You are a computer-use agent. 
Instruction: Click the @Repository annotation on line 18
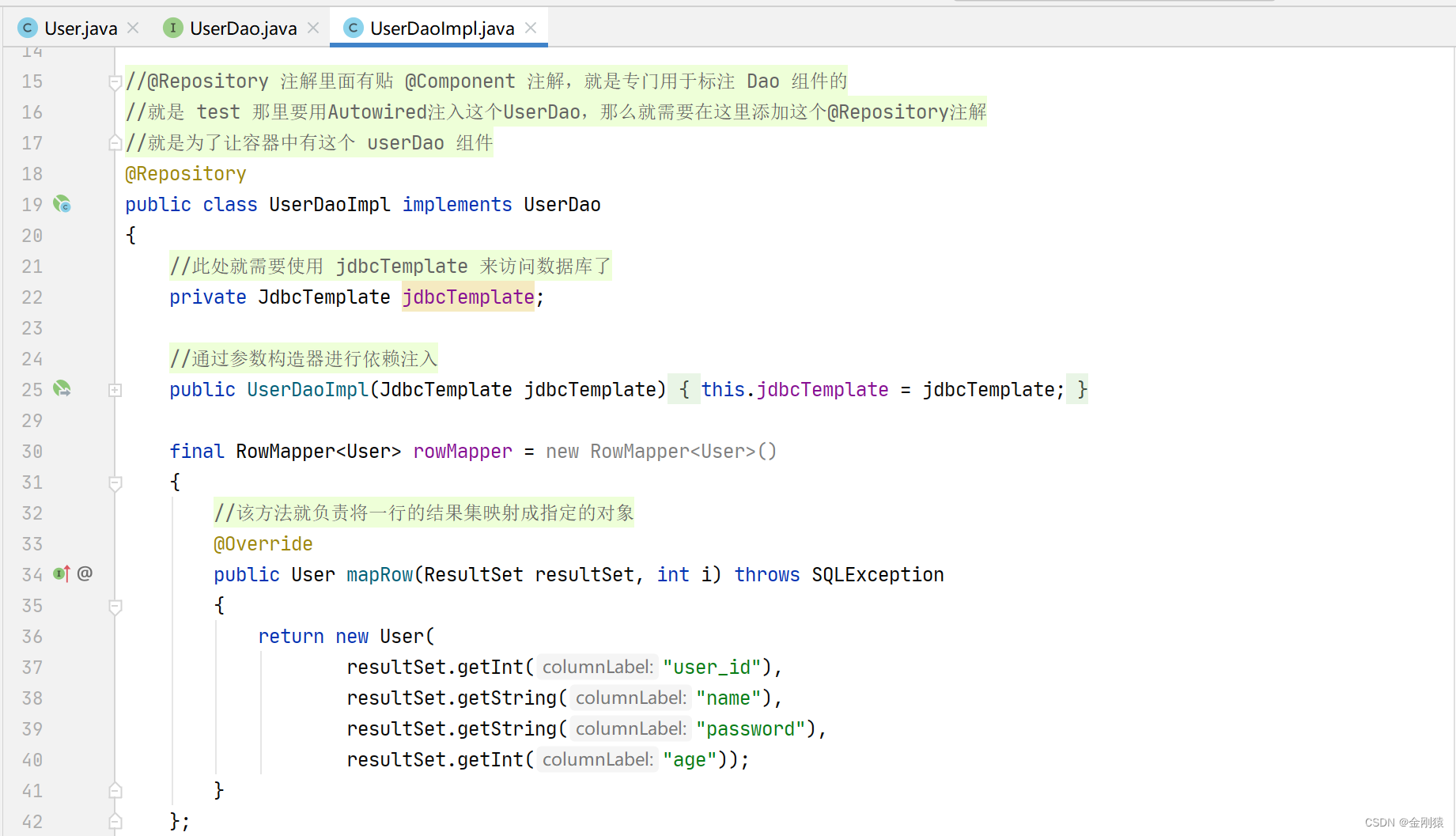186,174
